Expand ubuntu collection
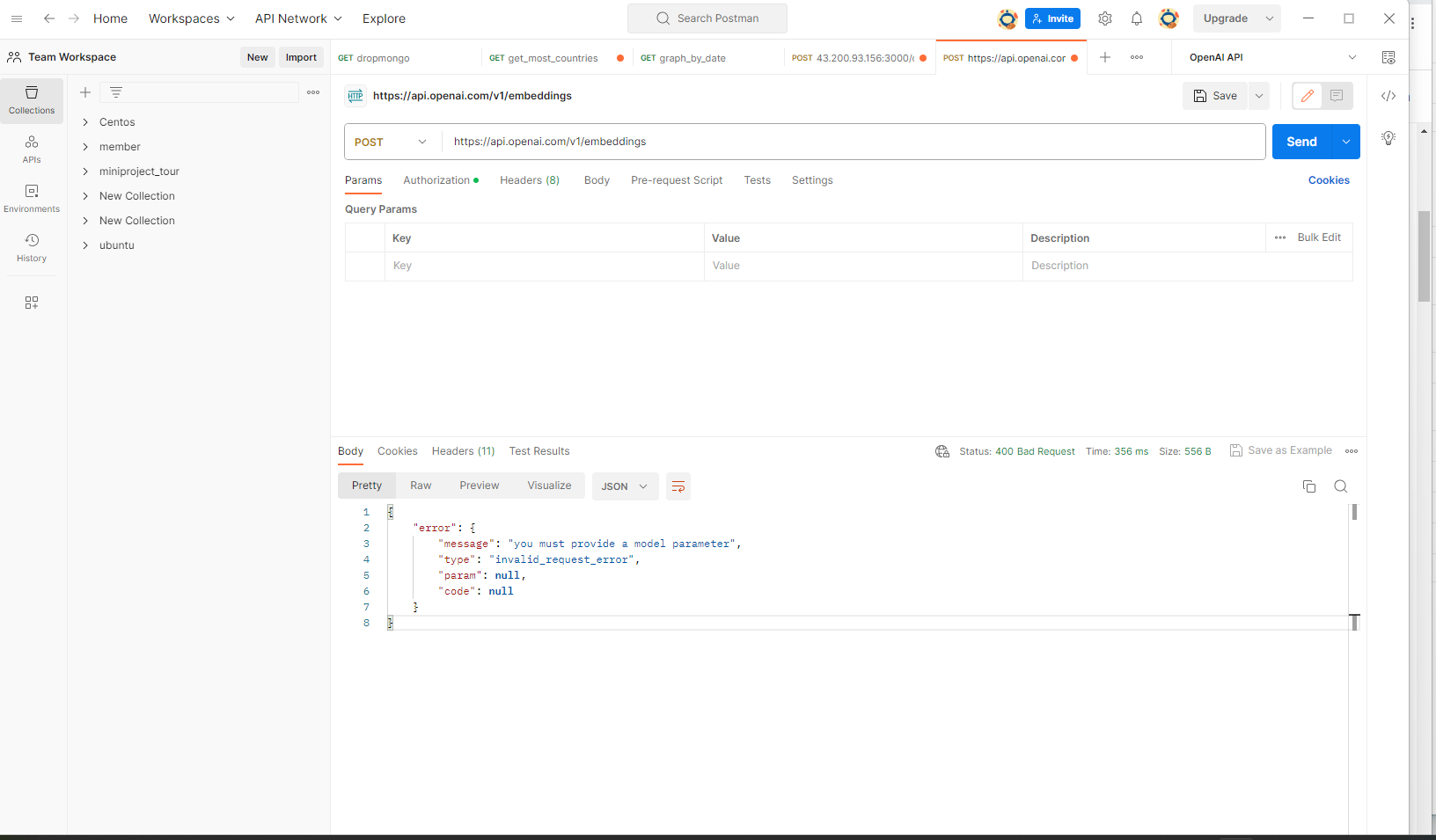This screenshot has height=840, width=1436. tap(85, 245)
